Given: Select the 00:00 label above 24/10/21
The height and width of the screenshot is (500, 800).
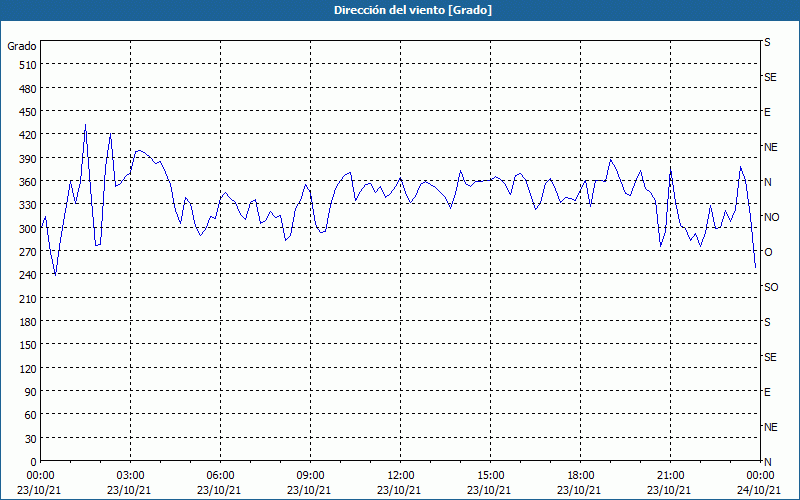Looking at the screenshot, I should point(760,476).
